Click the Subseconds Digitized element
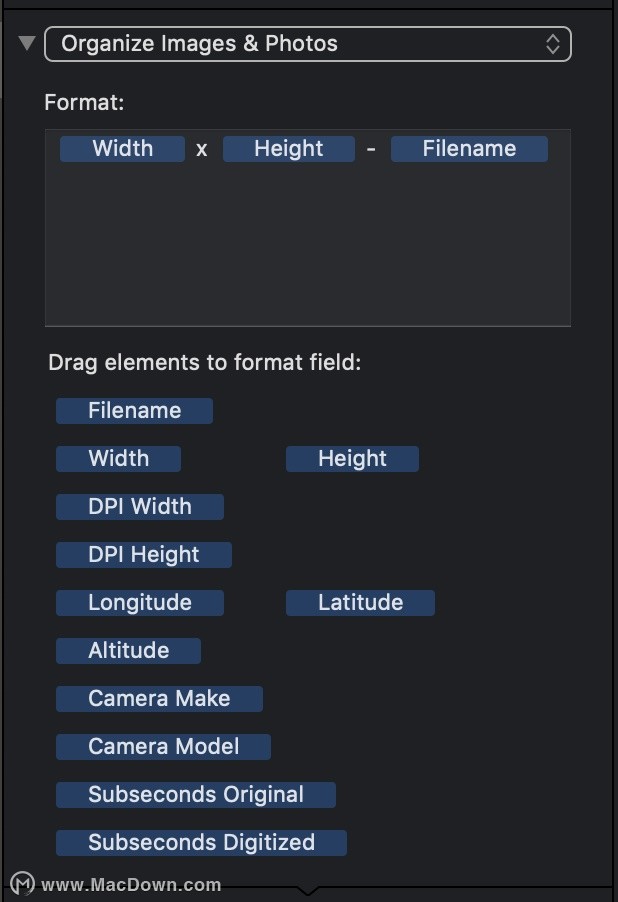 [x=201, y=843]
